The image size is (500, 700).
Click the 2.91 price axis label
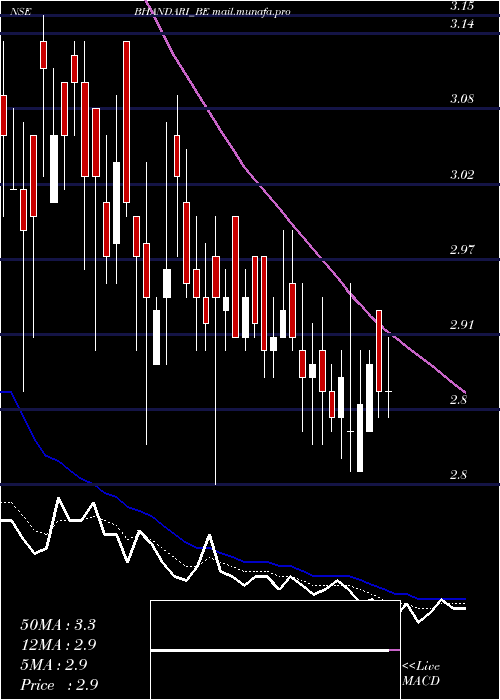462,325
